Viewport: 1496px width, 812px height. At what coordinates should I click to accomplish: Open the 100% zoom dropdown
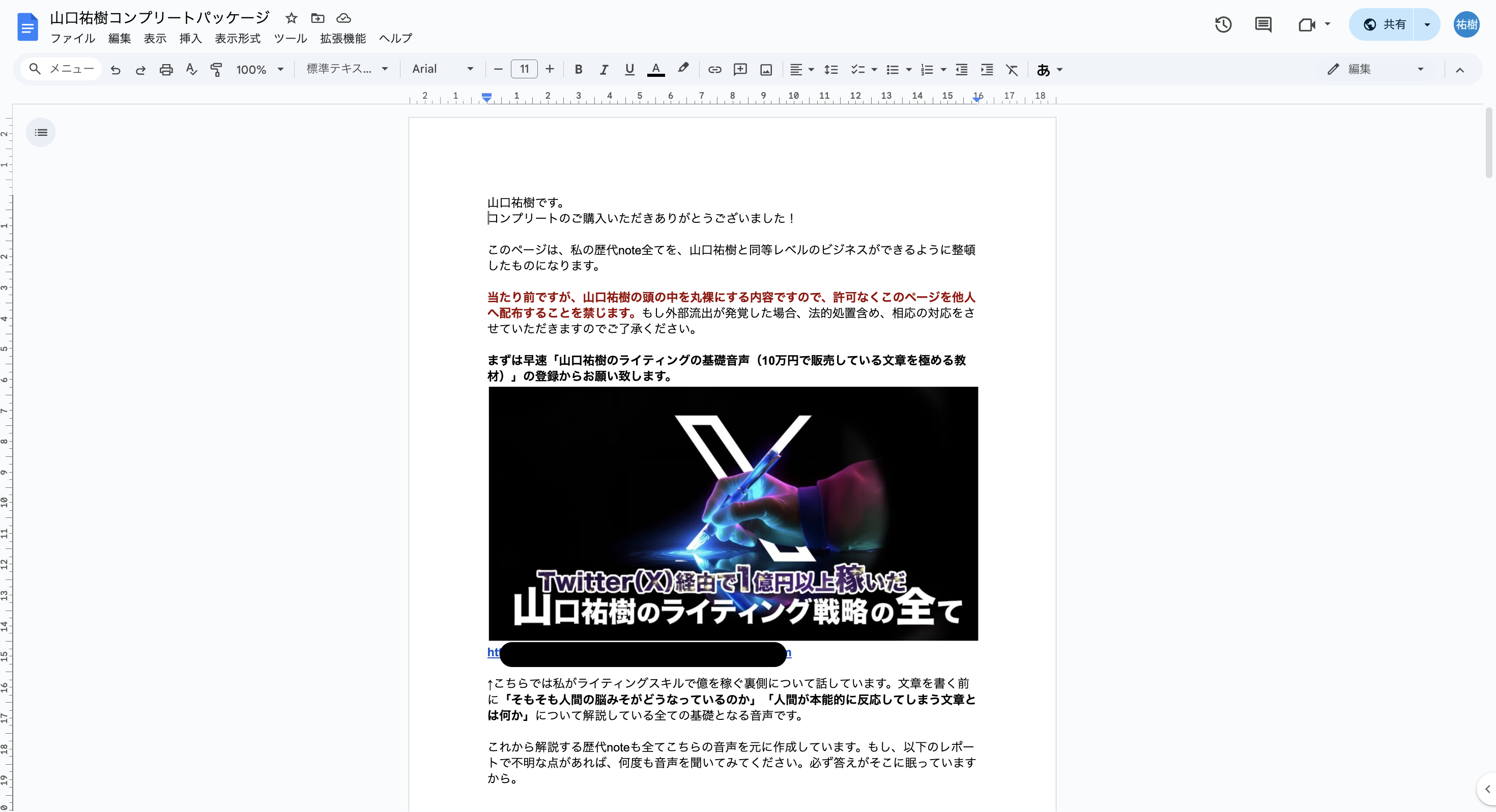click(x=260, y=70)
